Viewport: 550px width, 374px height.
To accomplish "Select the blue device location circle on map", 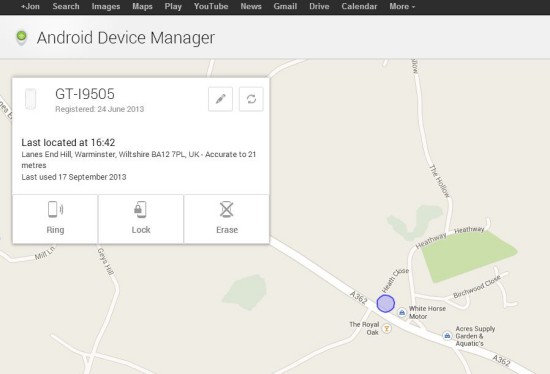I will click(385, 303).
